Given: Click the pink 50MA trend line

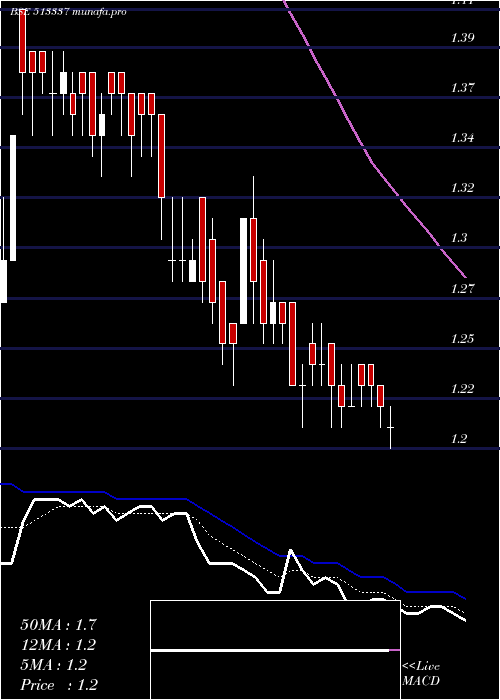Looking at the screenshot, I should (x=371, y=161).
